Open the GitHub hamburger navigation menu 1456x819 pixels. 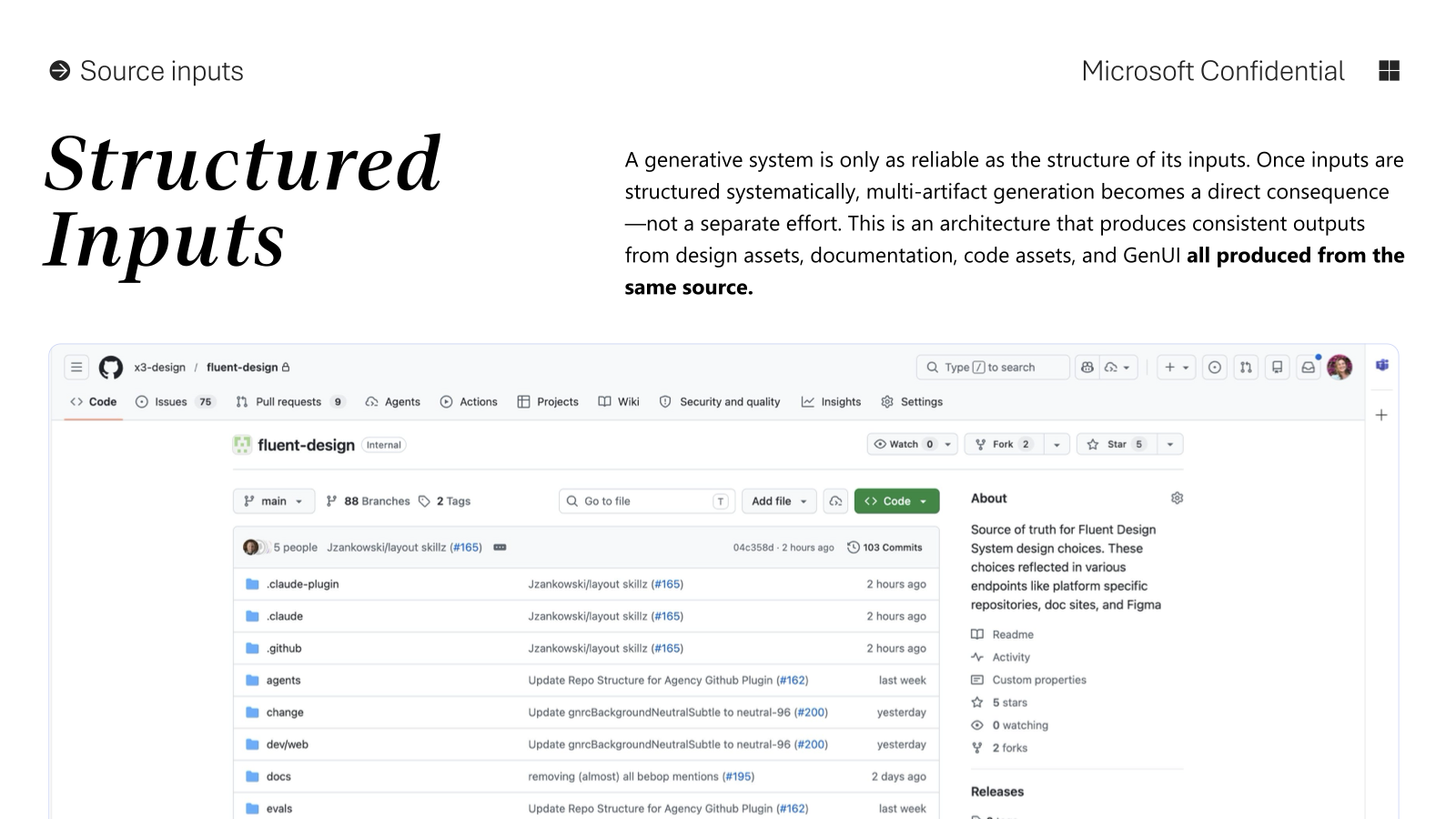tap(76, 368)
